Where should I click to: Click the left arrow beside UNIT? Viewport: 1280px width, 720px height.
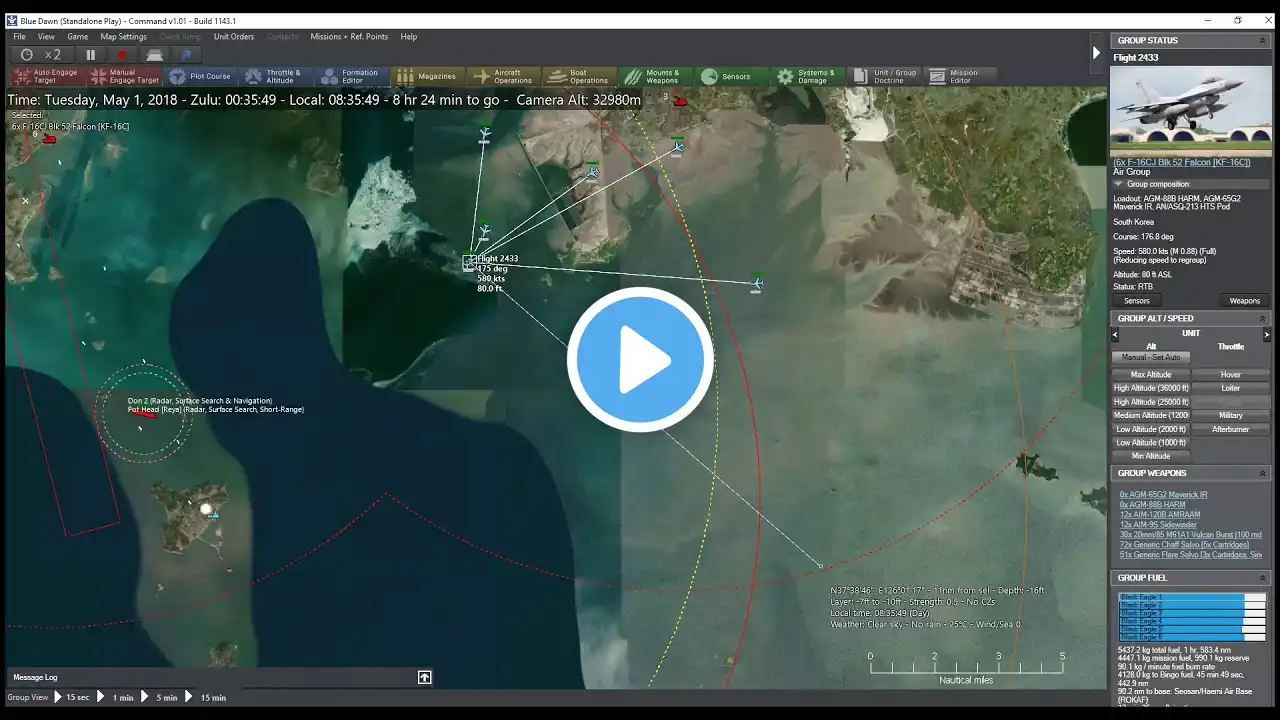(x=1115, y=334)
